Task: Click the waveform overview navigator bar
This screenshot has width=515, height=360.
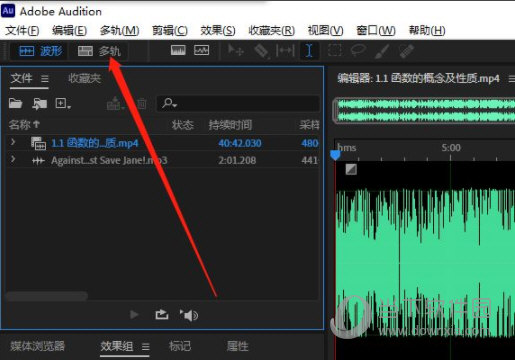Action: 424,111
